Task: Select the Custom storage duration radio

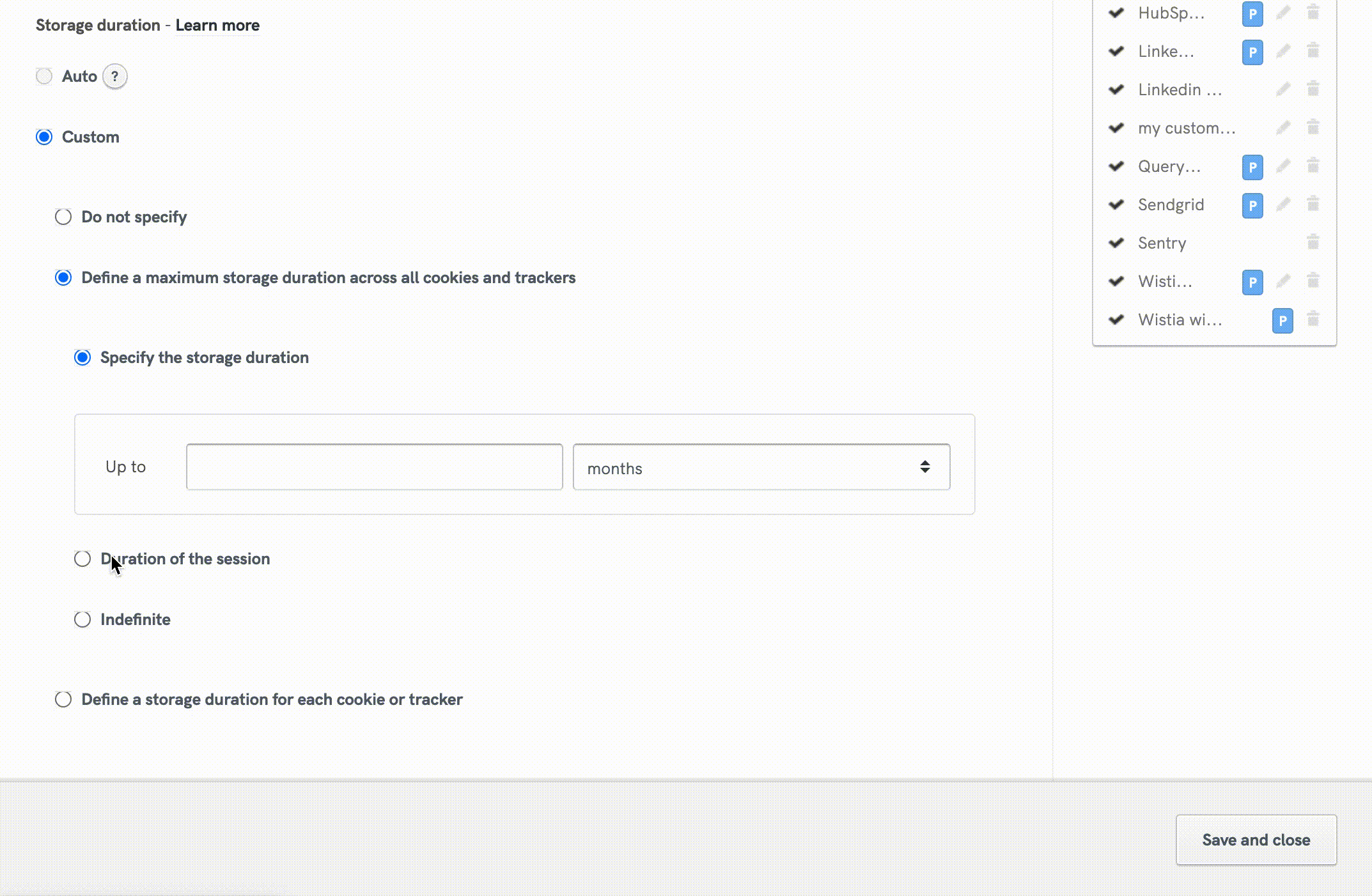Action: (x=44, y=137)
